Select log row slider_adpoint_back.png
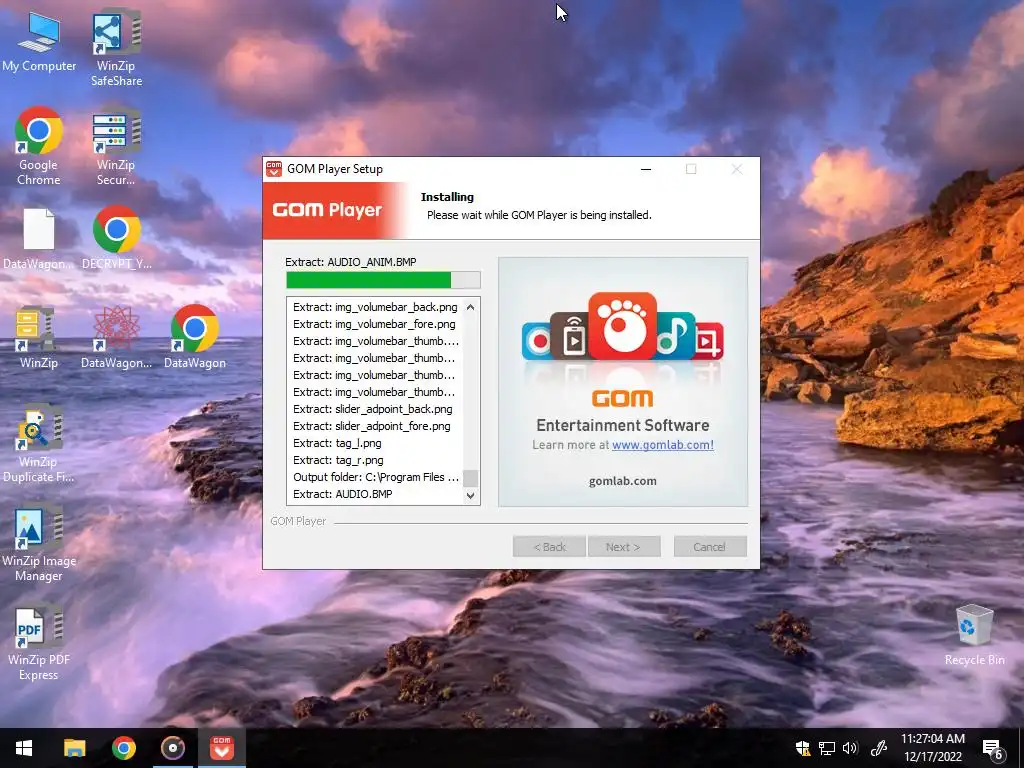Screen dimensions: 1024x768 [x=375, y=409]
